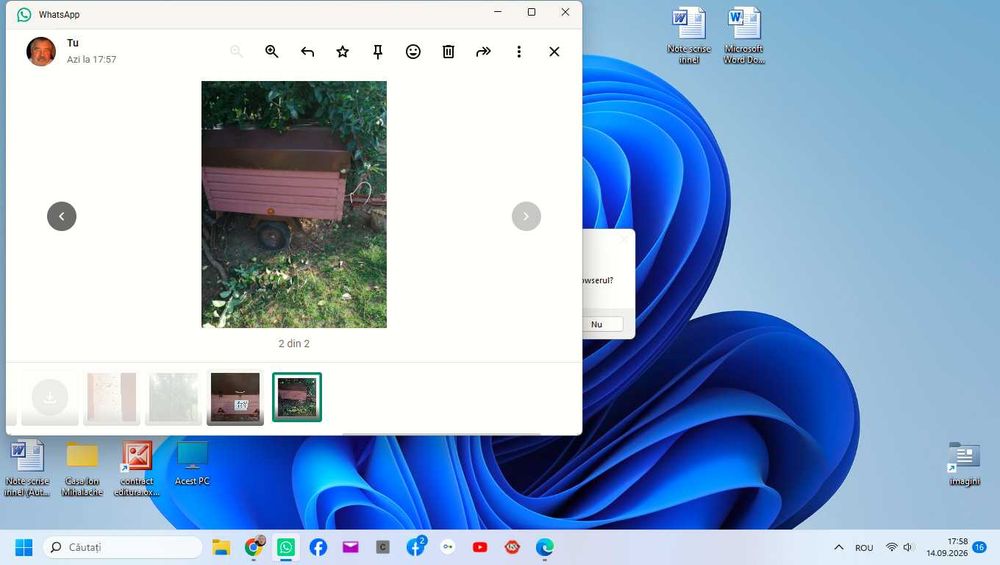Open Microsoft Edge from the taskbar
This screenshot has height=565, width=1000.
pyautogui.click(x=545, y=547)
